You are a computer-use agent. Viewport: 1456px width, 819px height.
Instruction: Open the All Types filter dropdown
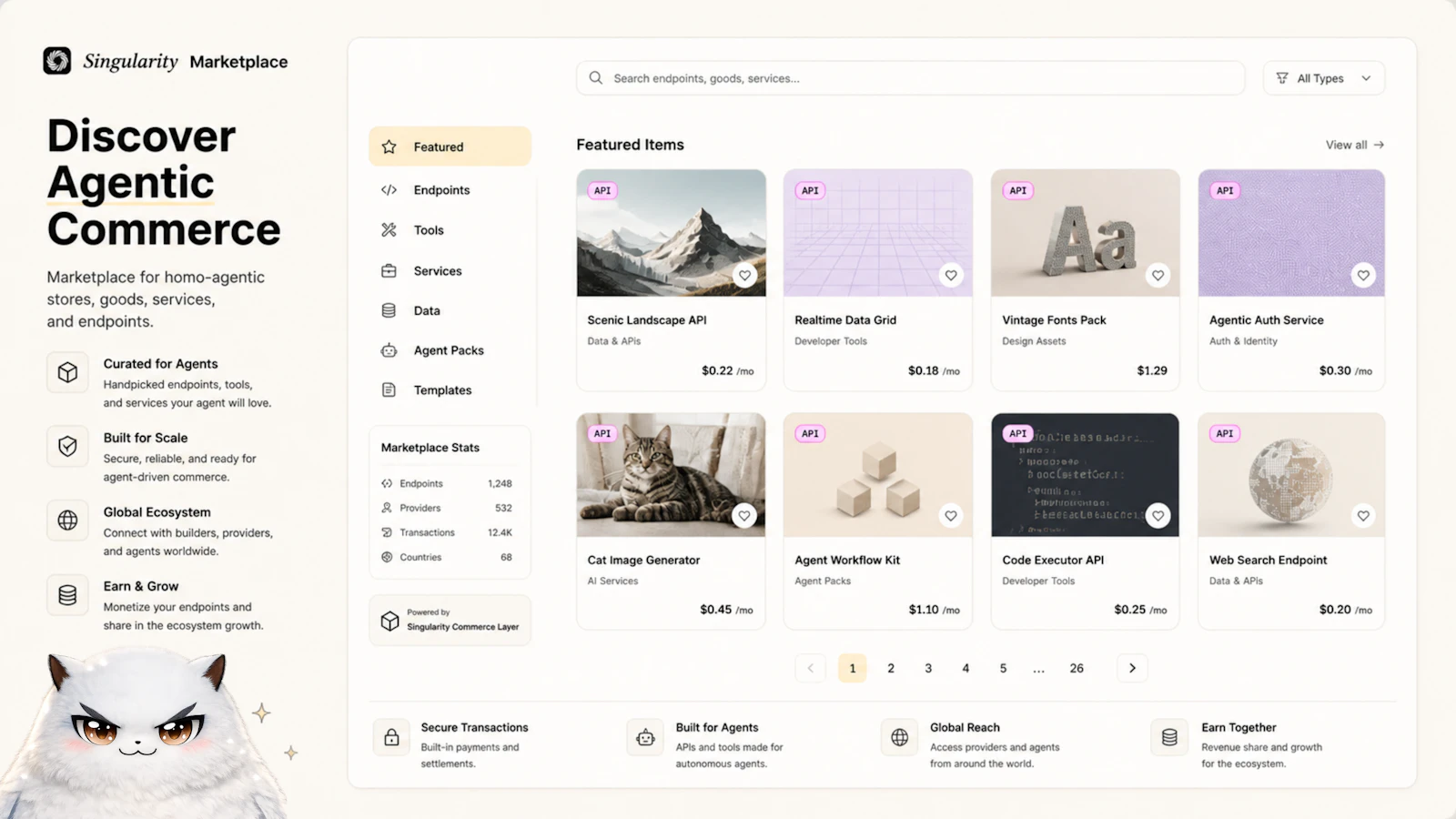1324,78
